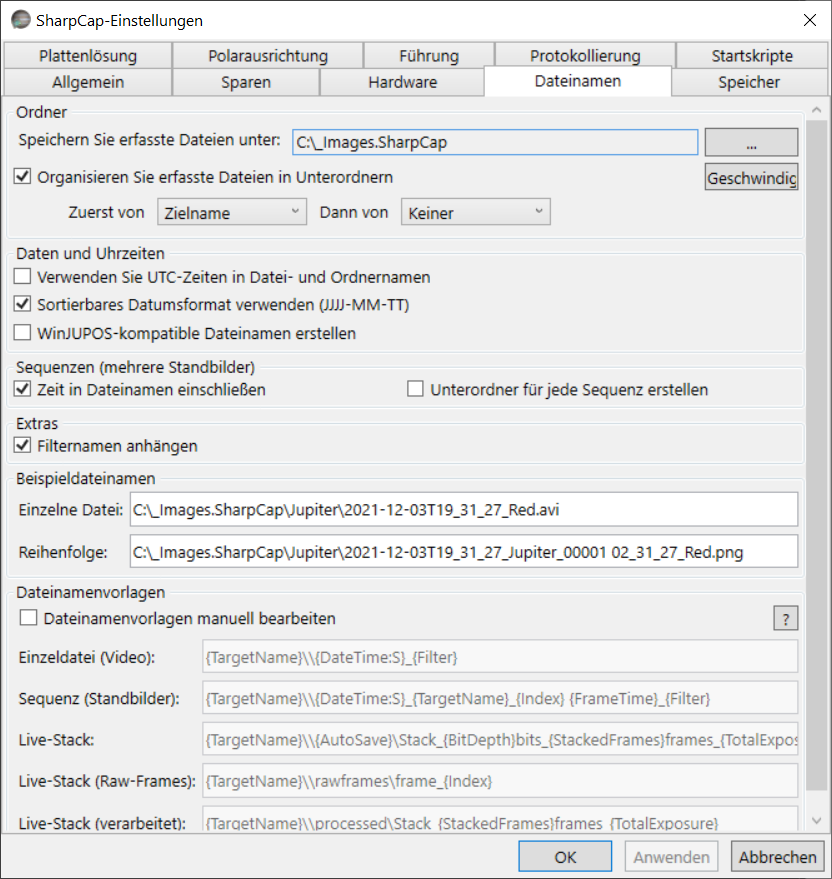
Task: Open the Plattenlösung tab
Action: 88,55
